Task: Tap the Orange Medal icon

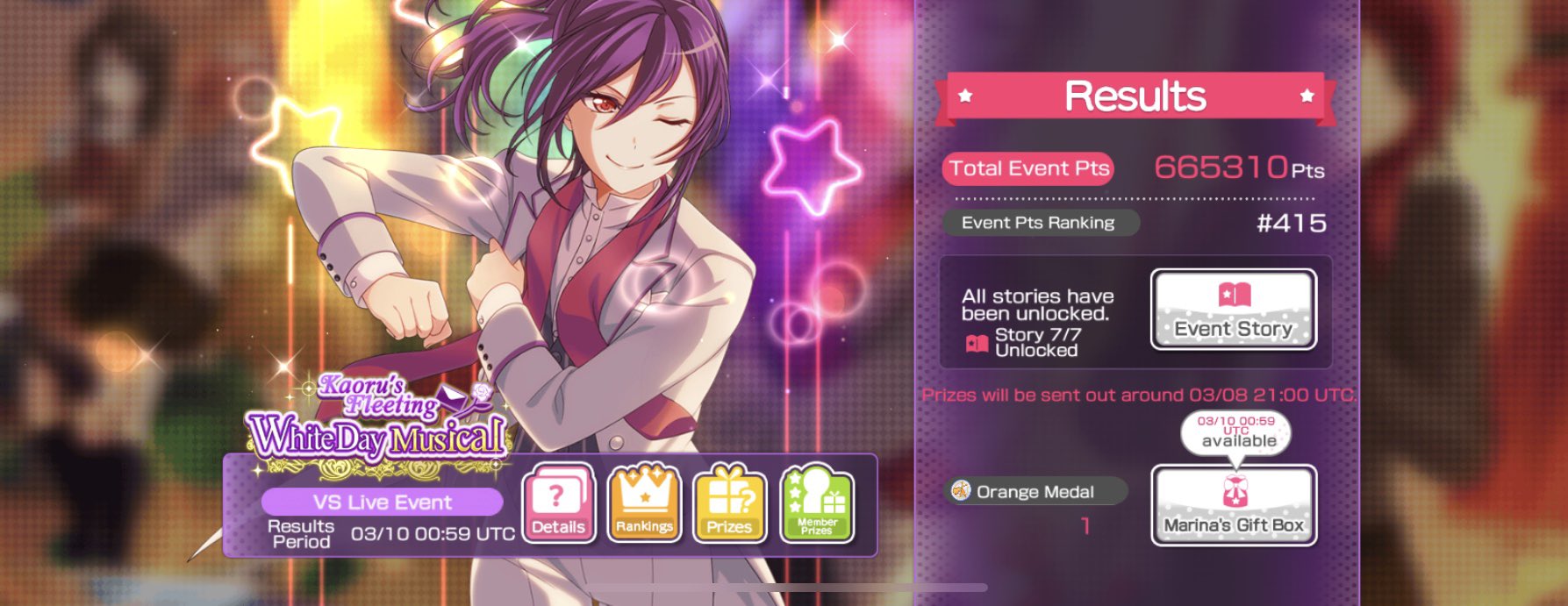Action: coord(961,491)
